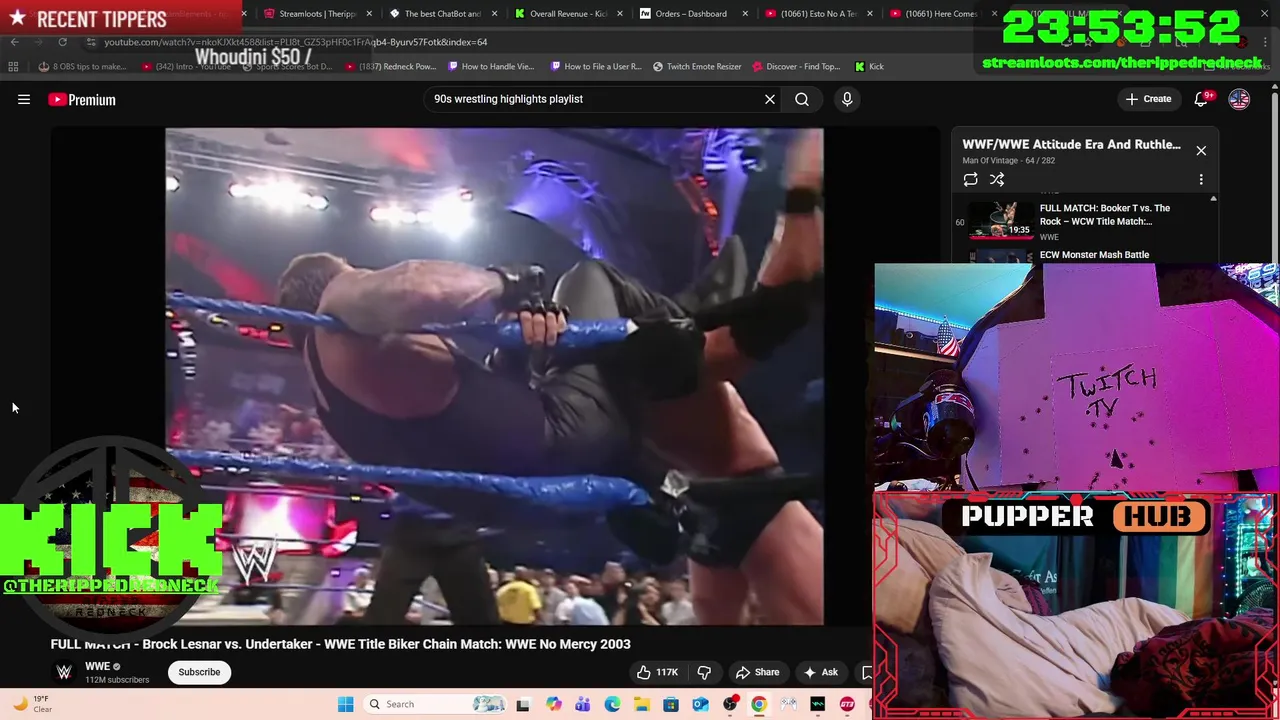Dislike the video with the thumbs-down
The height and width of the screenshot is (720, 1280).
pyautogui.click(x=704, y=672)
